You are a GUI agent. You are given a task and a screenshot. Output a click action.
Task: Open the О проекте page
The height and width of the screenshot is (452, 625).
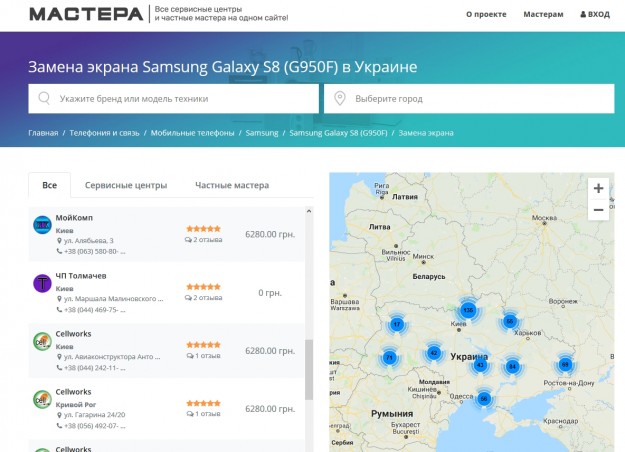pos(486,15)
